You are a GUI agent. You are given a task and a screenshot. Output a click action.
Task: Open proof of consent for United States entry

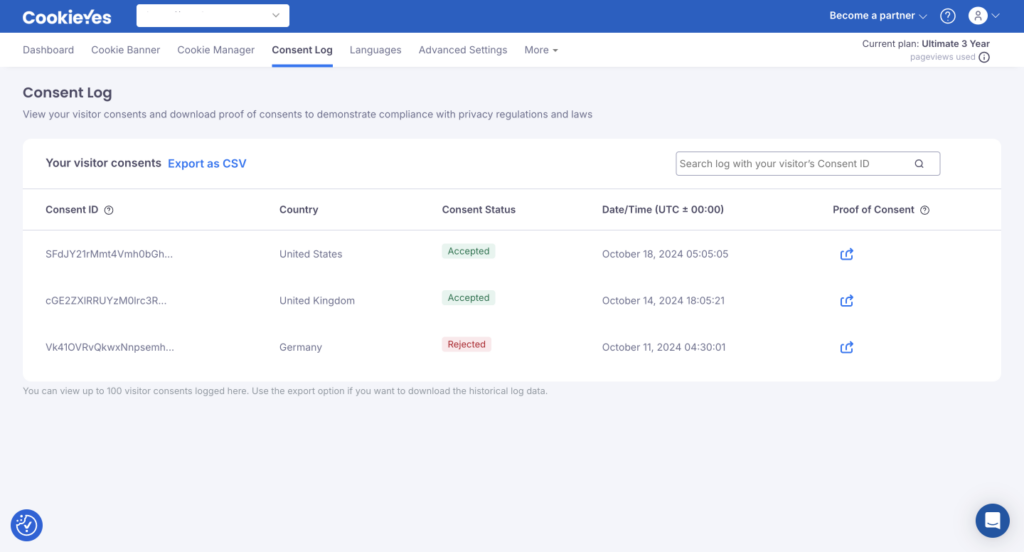pos(846,254)
